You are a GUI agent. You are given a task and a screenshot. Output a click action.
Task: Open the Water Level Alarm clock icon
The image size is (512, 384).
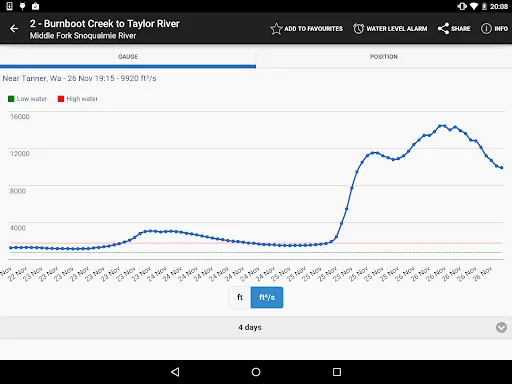[358, 29]
